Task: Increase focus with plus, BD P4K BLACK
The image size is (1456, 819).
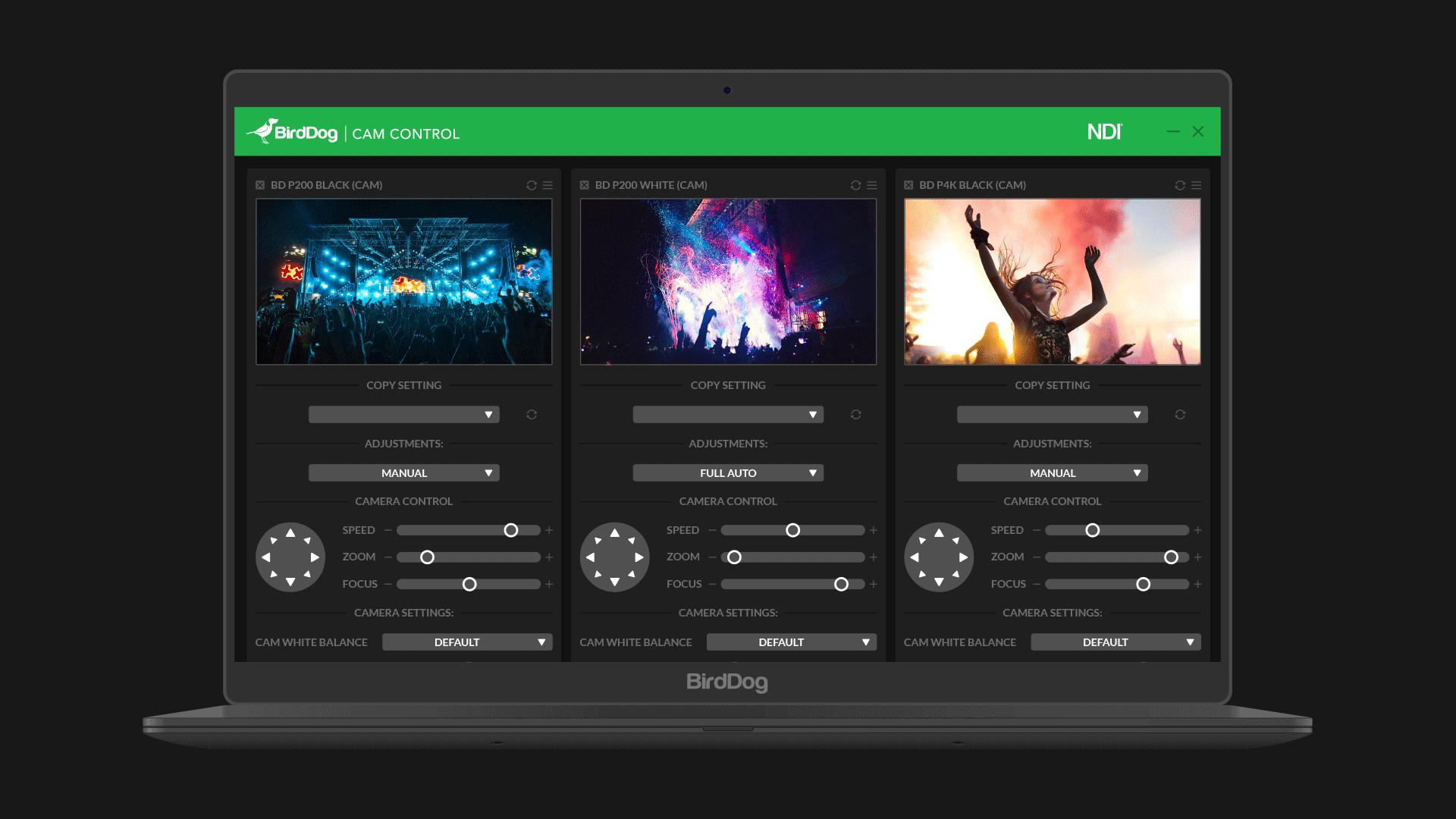Action: (x=1197, y=584)
